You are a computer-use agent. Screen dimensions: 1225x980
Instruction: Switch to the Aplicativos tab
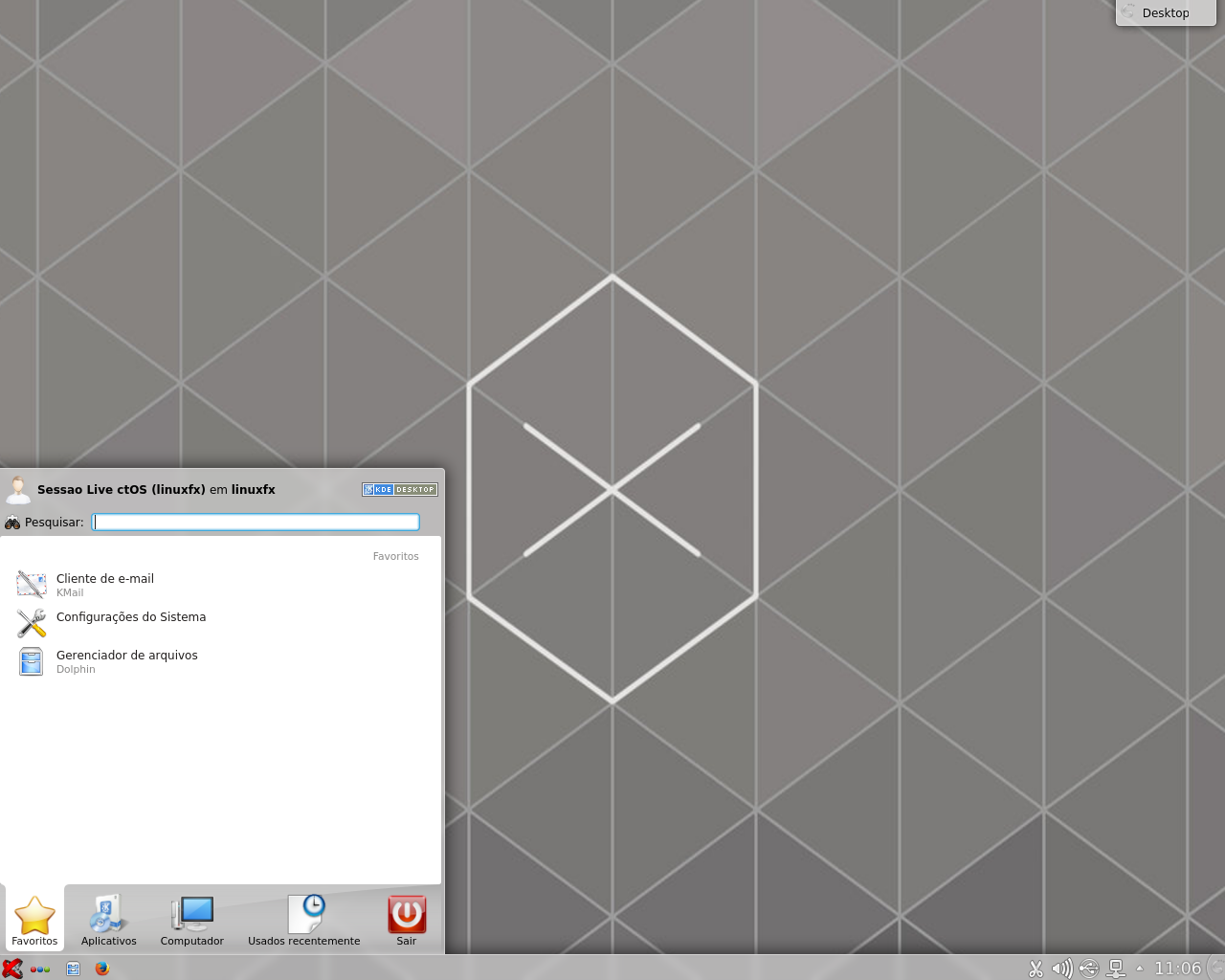tap(109, 921)
